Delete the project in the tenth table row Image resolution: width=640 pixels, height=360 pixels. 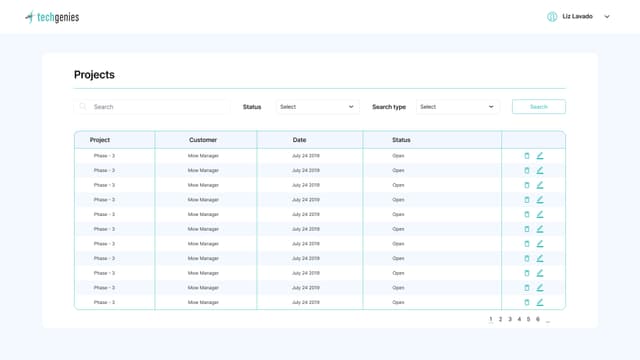pyautogui.click(x=527, y=288)
